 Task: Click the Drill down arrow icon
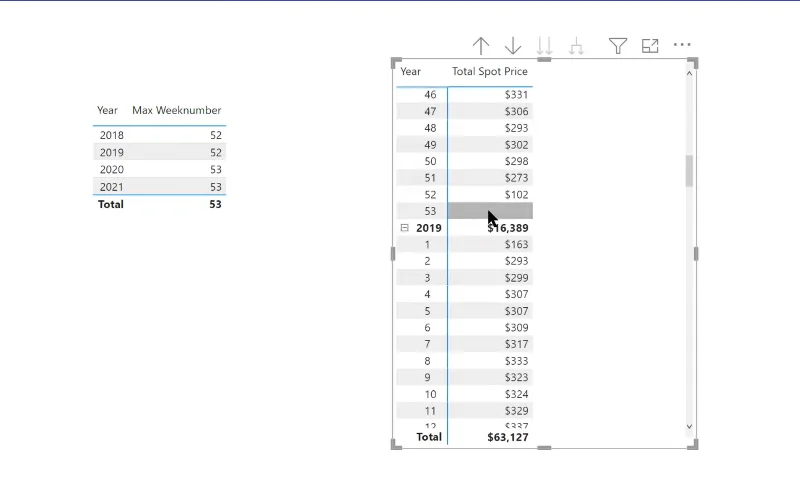tap(513, 46)
